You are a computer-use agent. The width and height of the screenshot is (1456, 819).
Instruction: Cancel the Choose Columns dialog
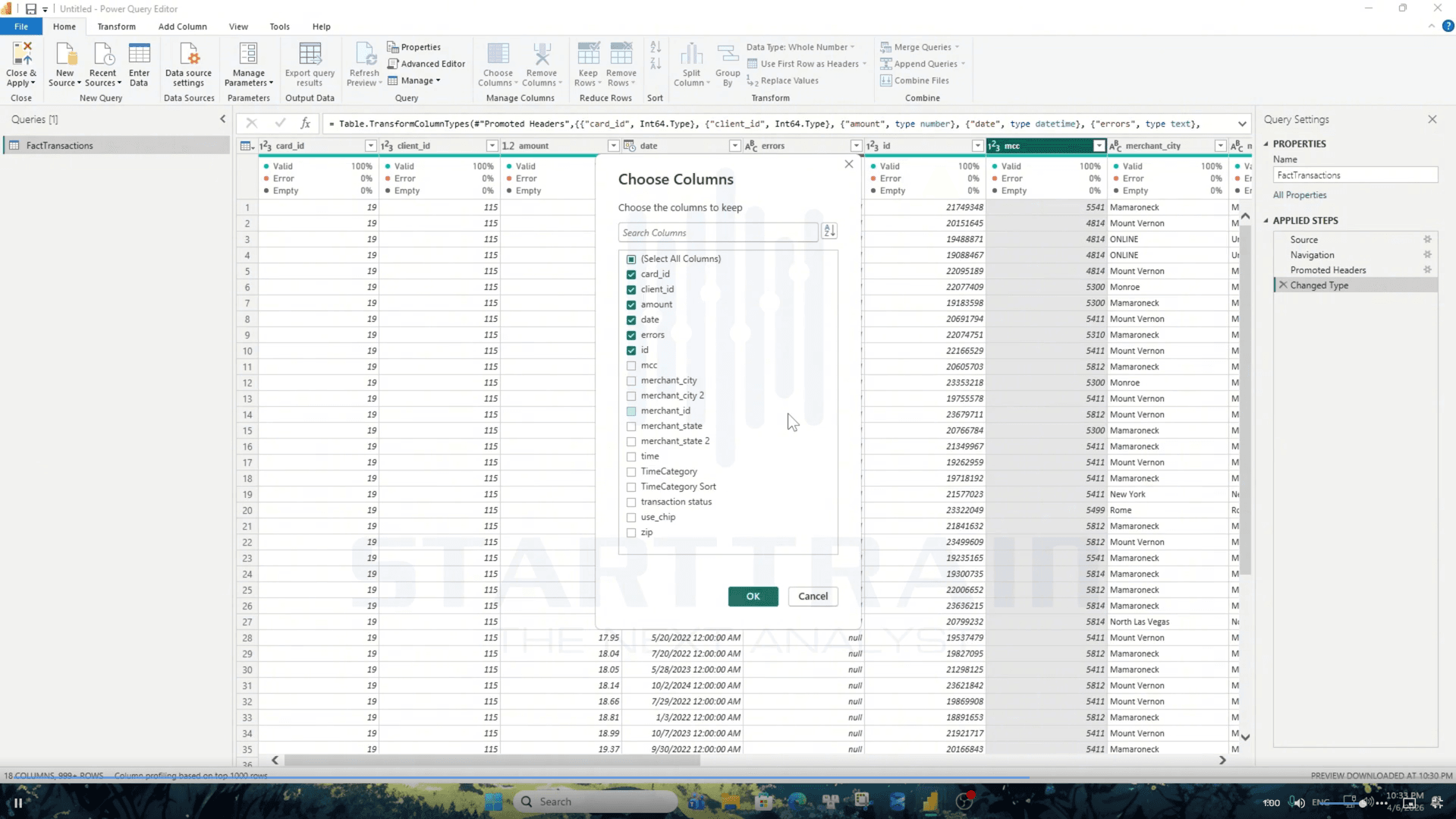[x=813, y=597]
